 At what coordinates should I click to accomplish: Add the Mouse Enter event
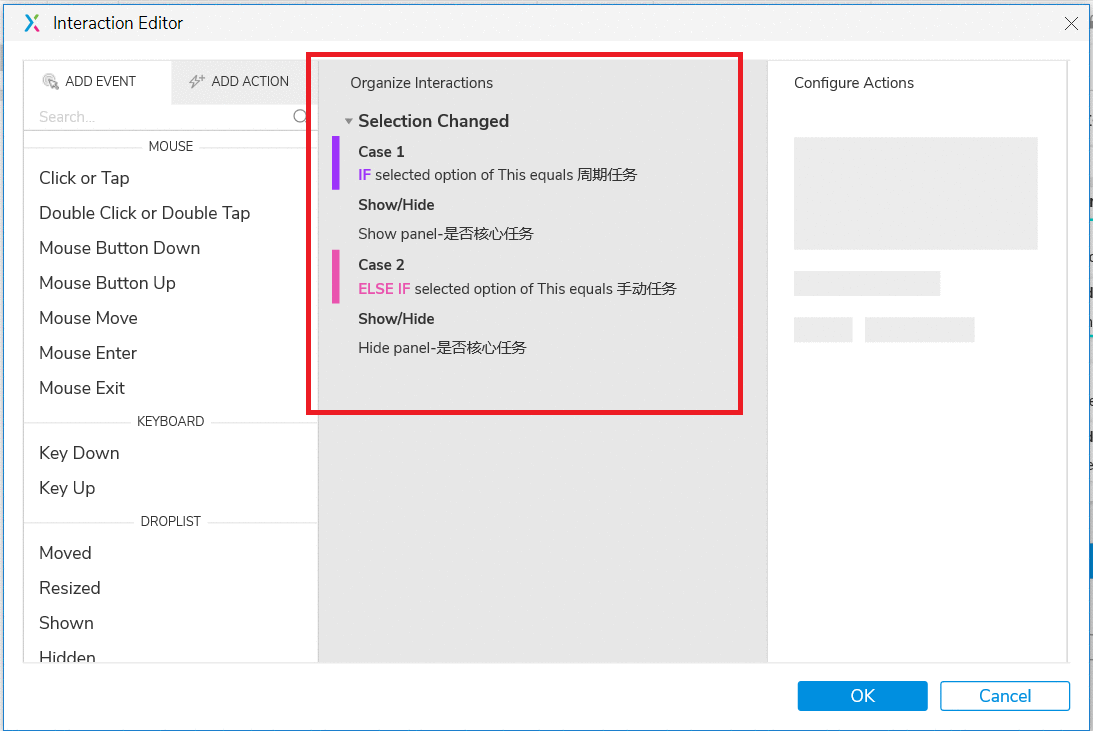88,353
